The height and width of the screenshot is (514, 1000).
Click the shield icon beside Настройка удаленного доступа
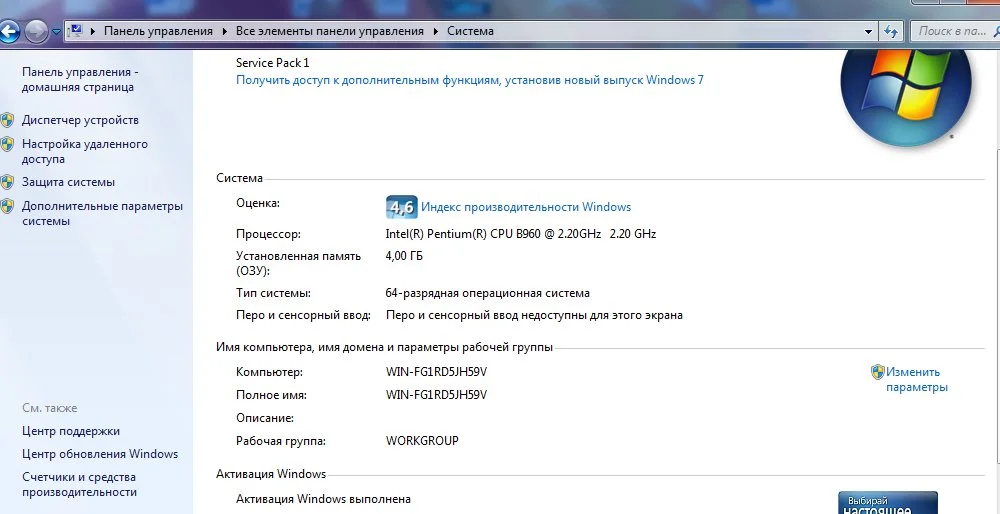click(x=7, y=144)
